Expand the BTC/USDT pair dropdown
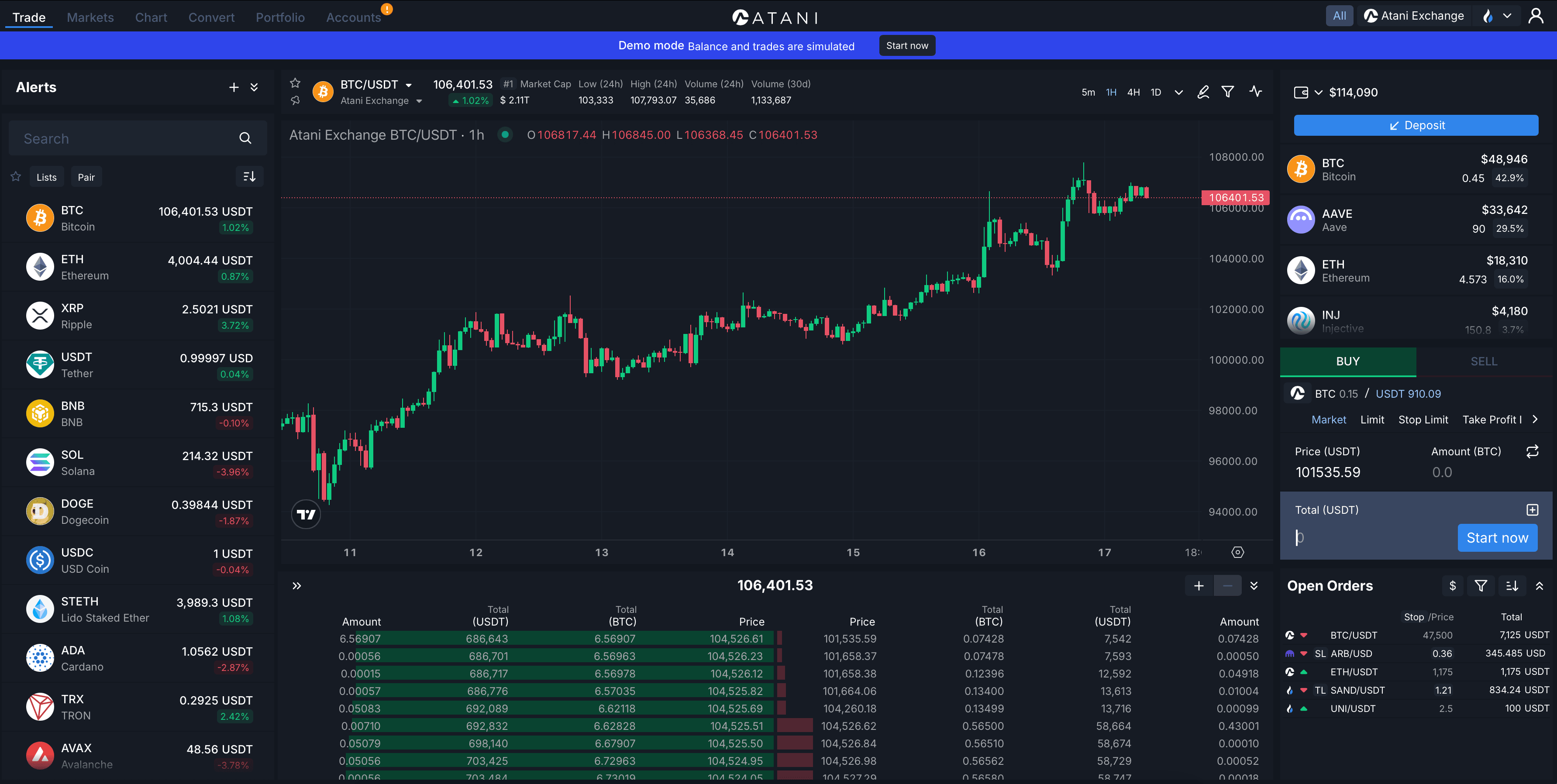This screenshot has width=1557, height=784. click(x=409, y=85)
